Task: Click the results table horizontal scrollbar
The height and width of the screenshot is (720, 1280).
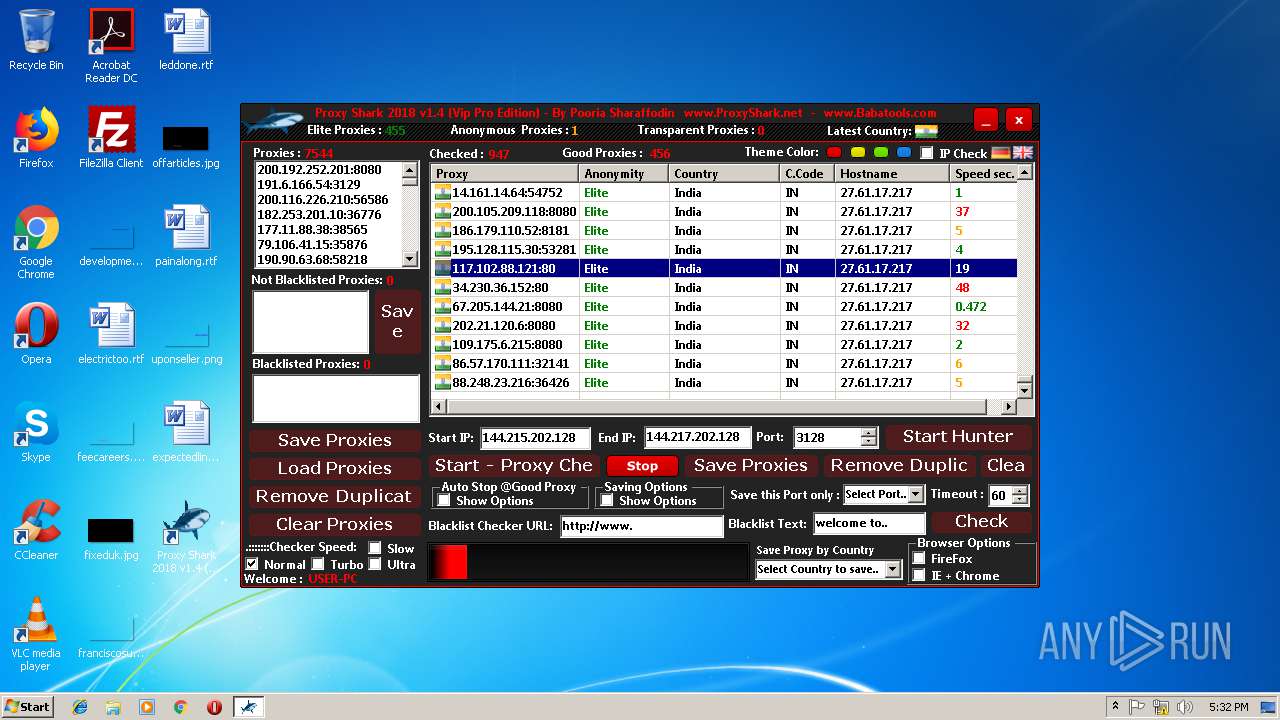Action: pyautogui.click(x=723, y=407)
